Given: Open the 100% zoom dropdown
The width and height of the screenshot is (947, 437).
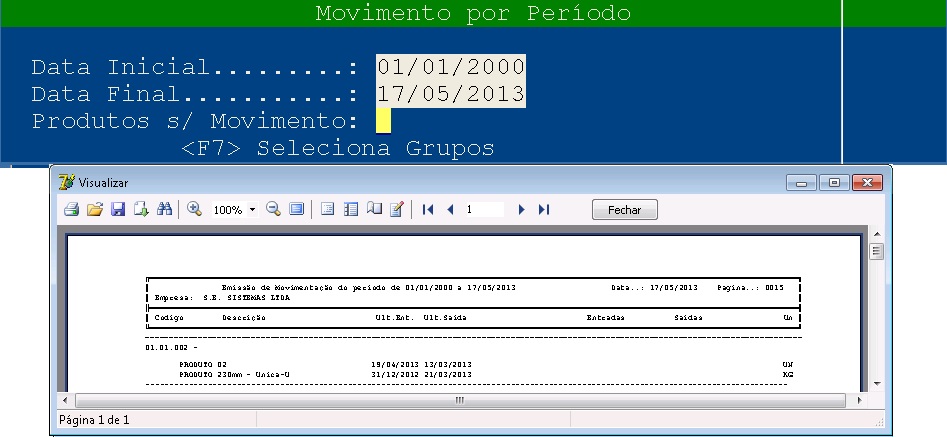Looking at the screenshot, I should pos(253,210).
